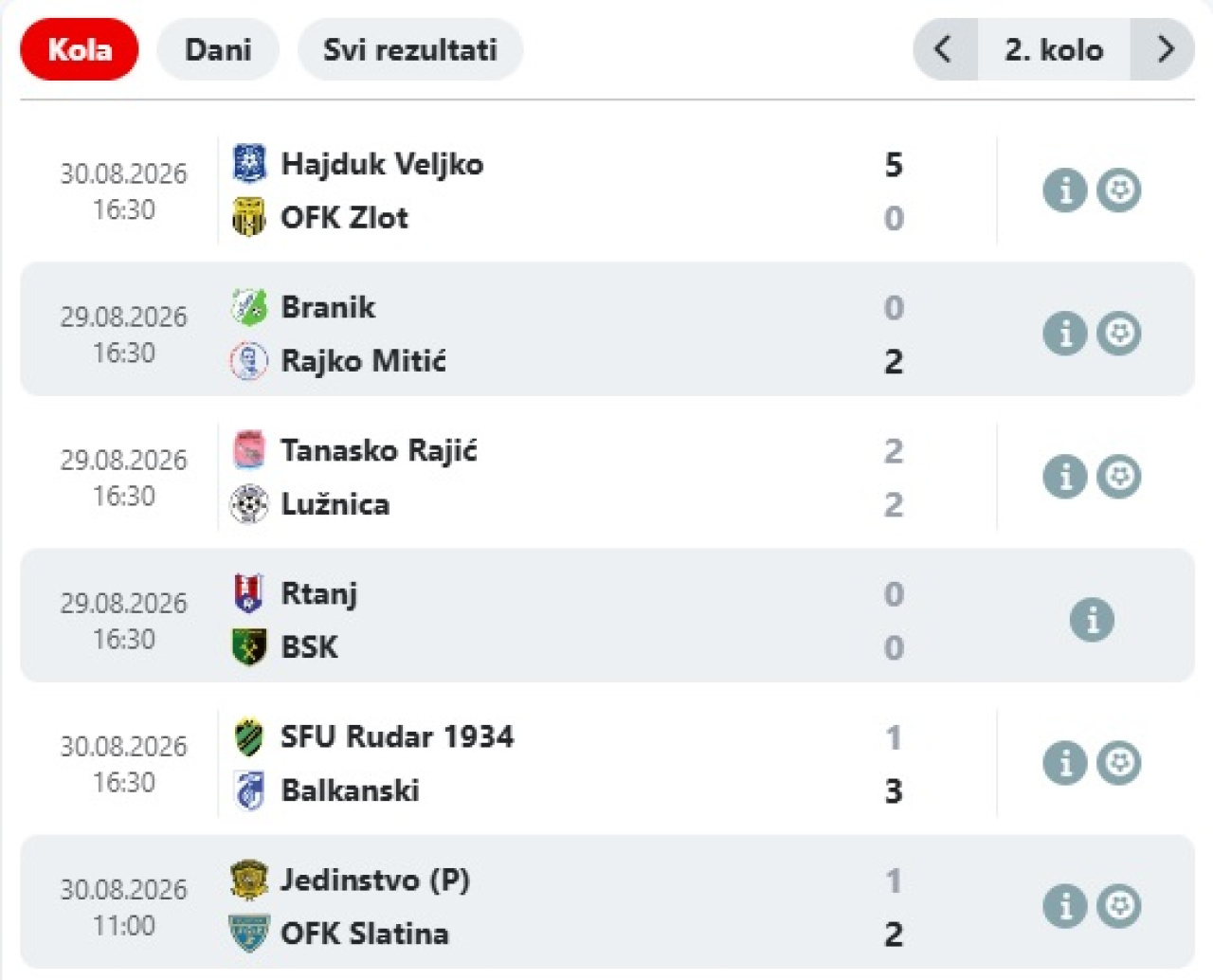Click the BSK team crest

[x=249, y=647]
